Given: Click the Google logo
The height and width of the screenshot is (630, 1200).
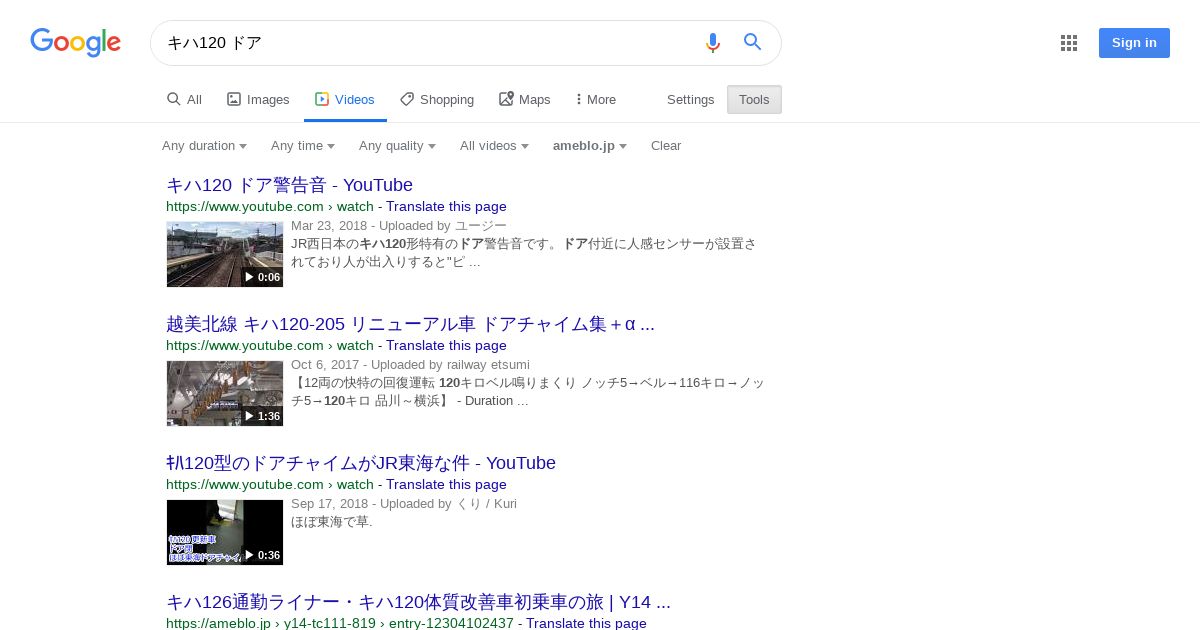Looking at the screenshot, I should [x=75, y=42].
